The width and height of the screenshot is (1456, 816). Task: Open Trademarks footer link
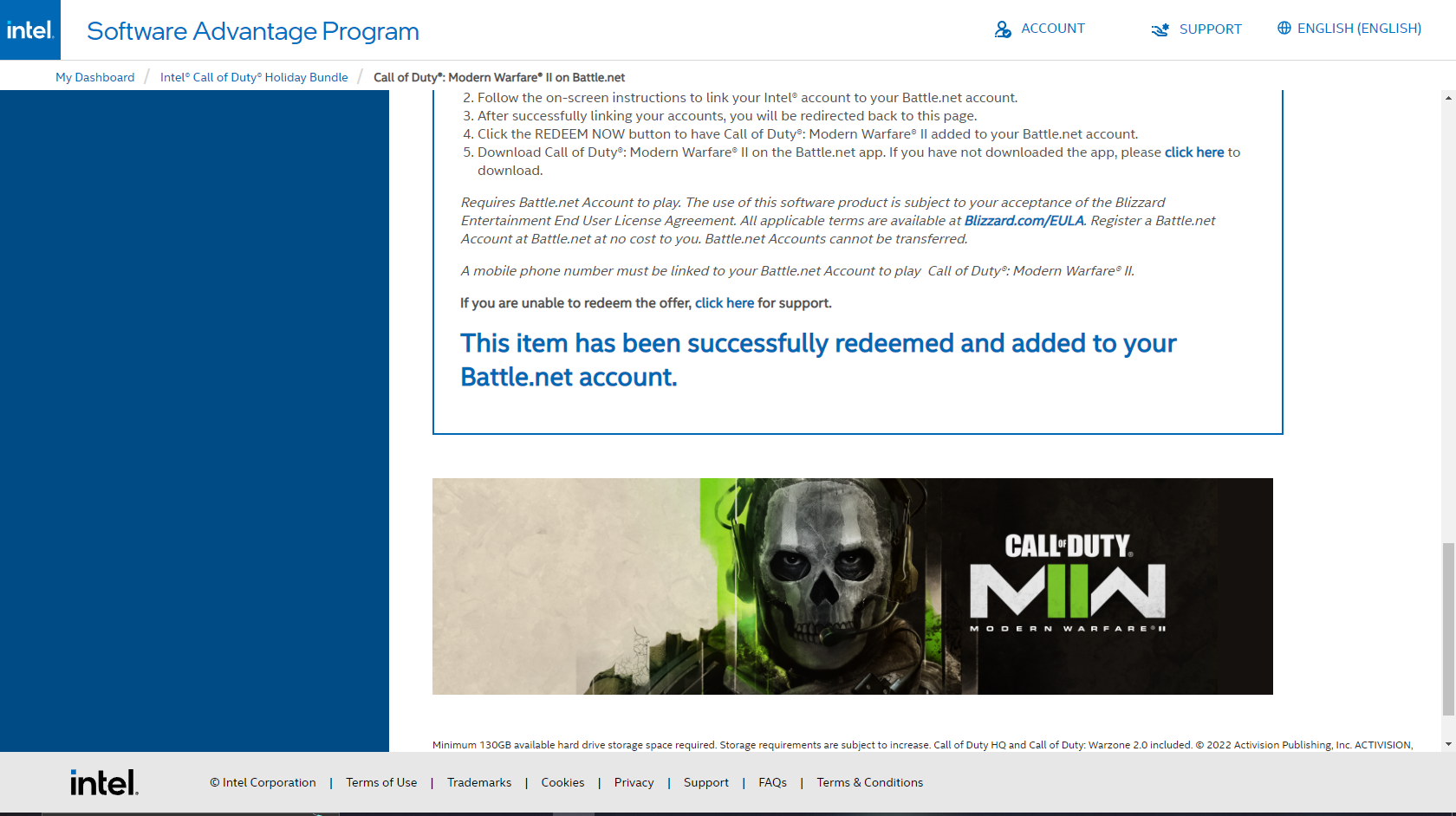pos(479,782)
